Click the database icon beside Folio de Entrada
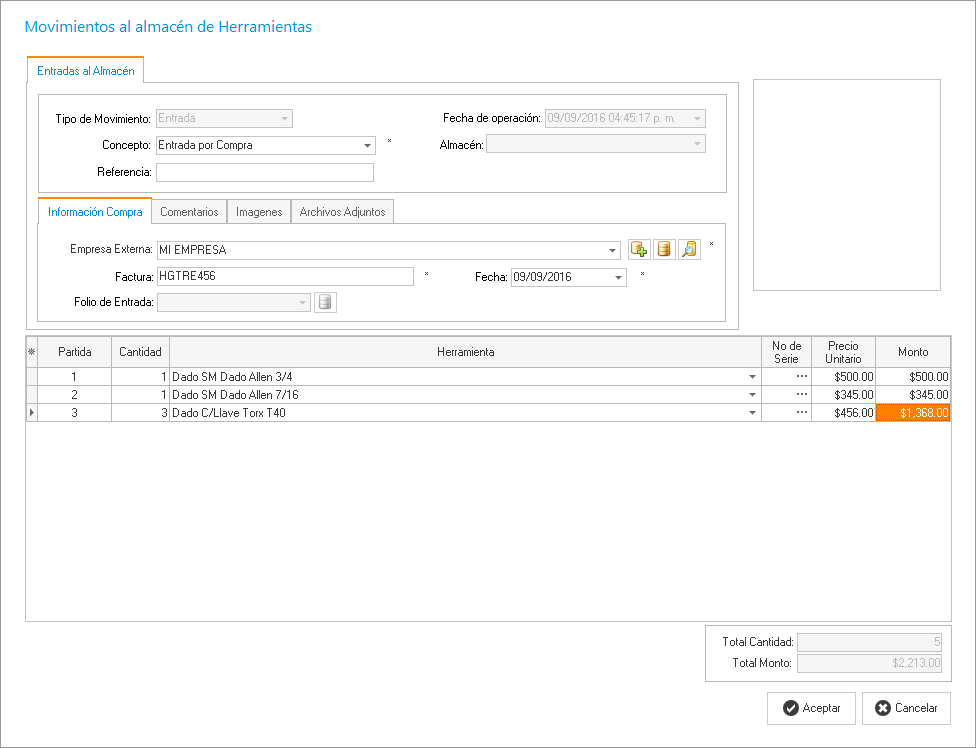 tap(325, 303)
